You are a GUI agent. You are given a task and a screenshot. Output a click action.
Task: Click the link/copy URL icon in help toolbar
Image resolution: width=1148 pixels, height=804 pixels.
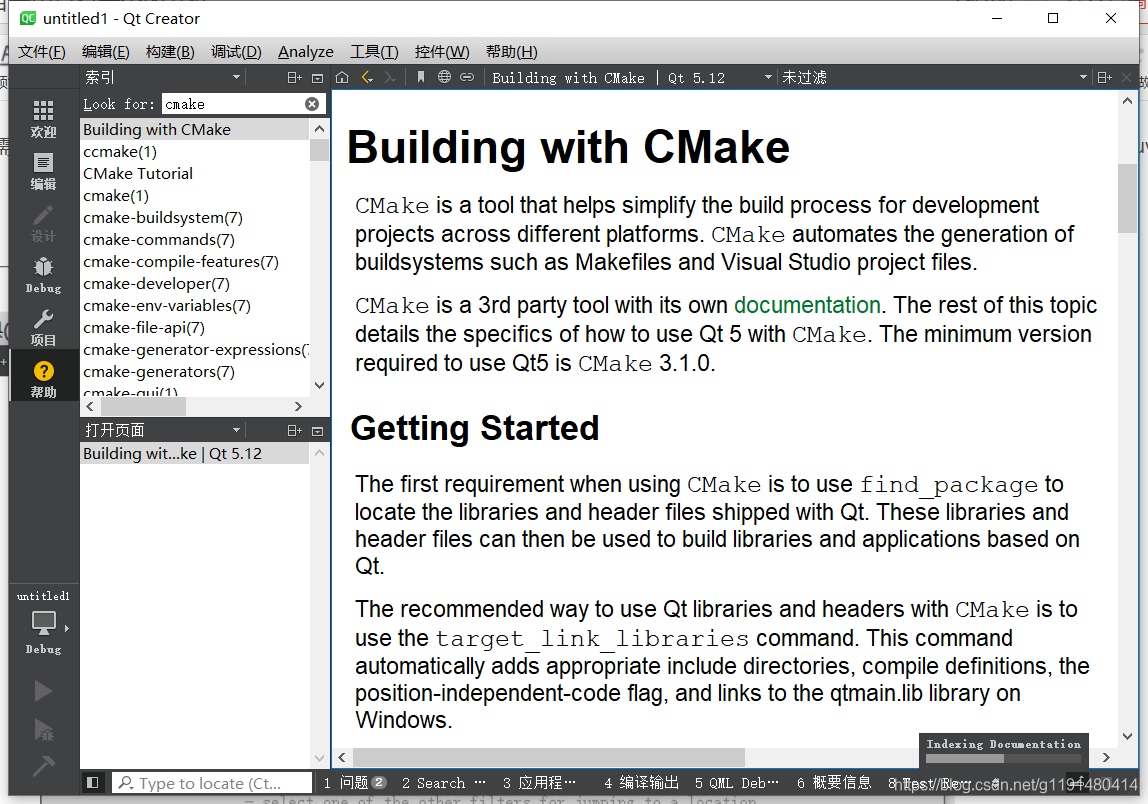467,78
